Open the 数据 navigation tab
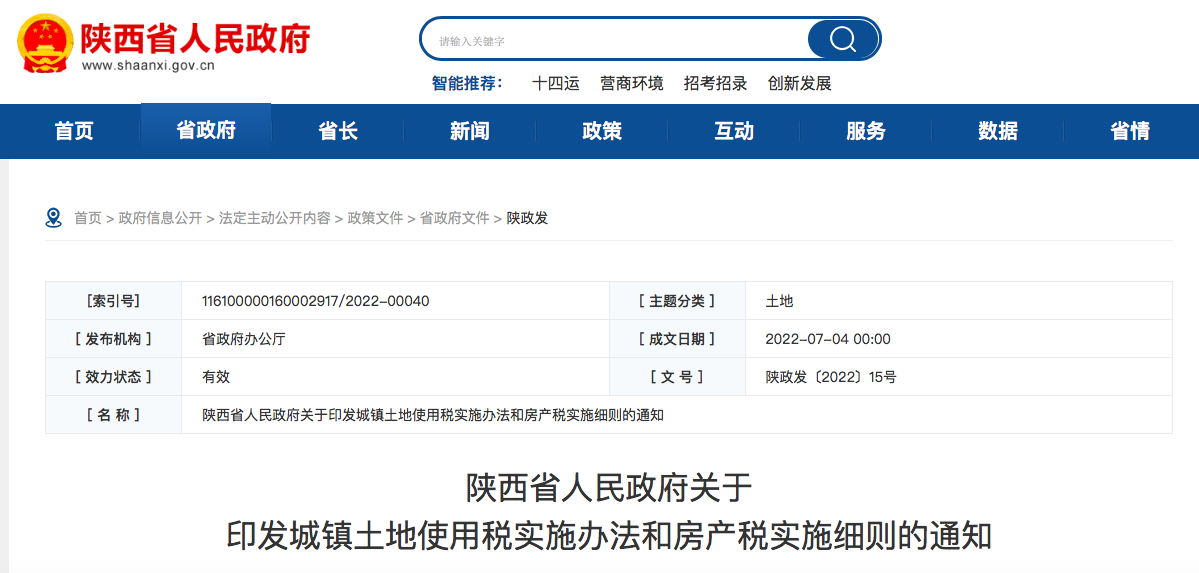Viewport: 1199px width, 573px height. 998,131
